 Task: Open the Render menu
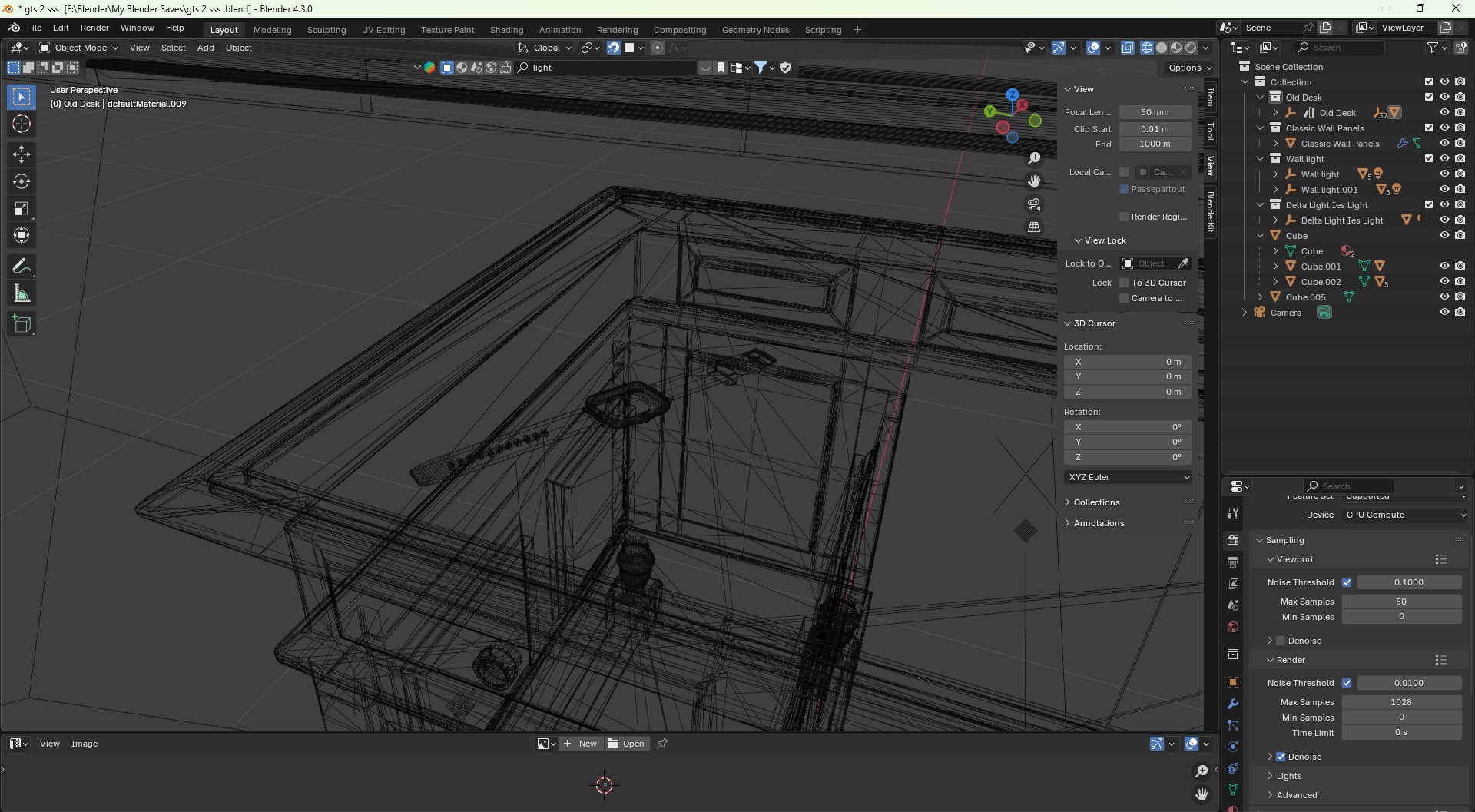[x=94, y=28]
